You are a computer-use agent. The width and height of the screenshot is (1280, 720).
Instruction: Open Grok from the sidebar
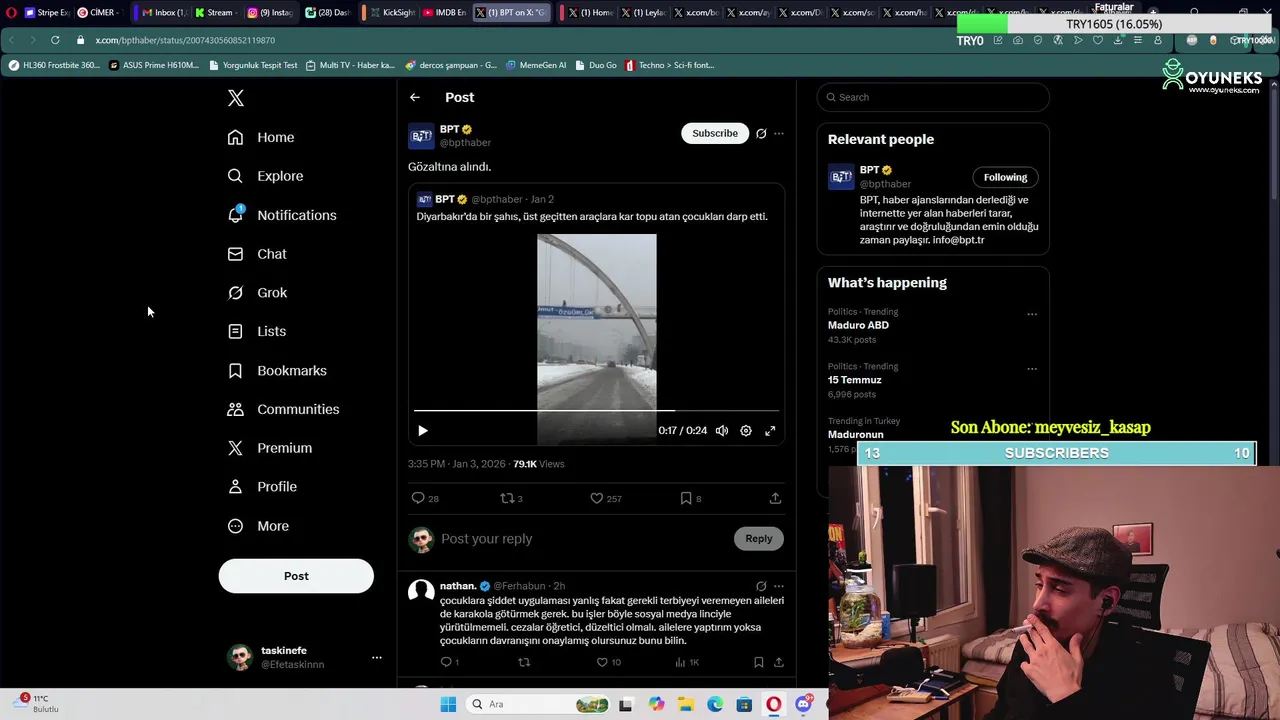257,293
